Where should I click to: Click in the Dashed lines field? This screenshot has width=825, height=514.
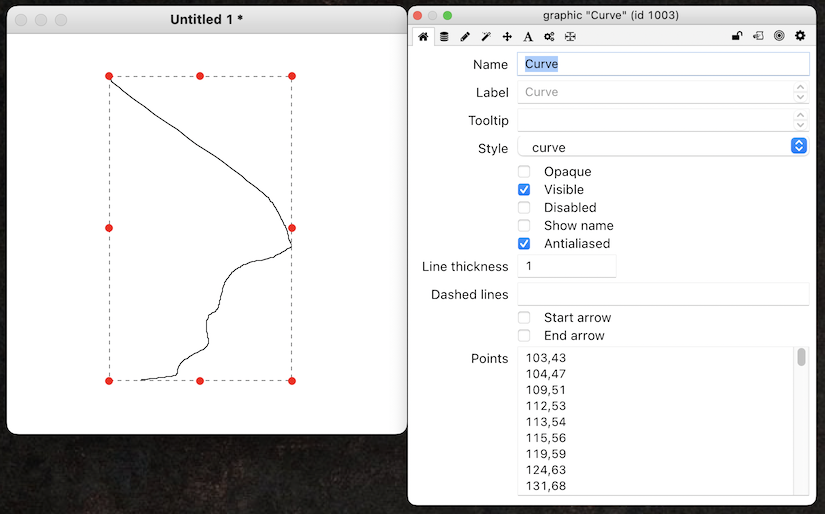pos(663,294)
